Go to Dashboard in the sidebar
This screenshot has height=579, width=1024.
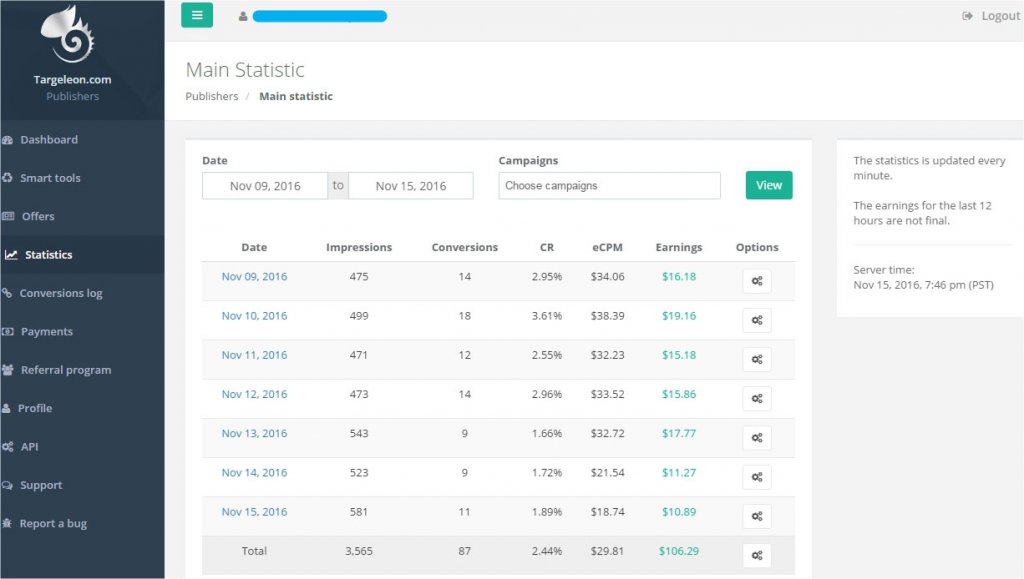48,140
